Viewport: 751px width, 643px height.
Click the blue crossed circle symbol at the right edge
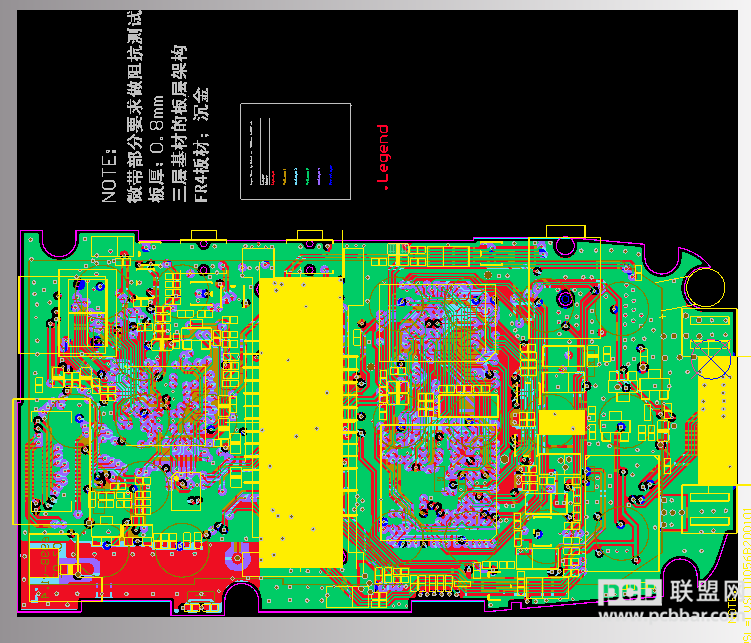[x=711, y=360]
